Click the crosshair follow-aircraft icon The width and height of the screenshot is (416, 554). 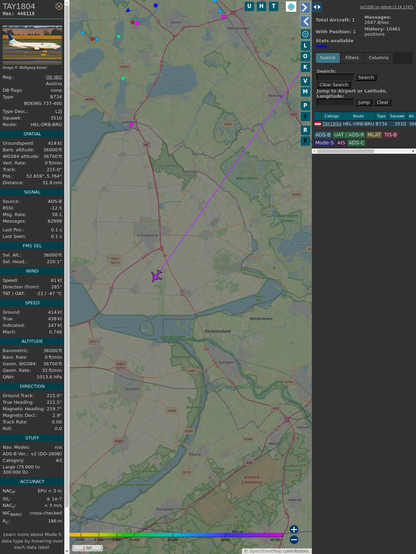(305, 34)
